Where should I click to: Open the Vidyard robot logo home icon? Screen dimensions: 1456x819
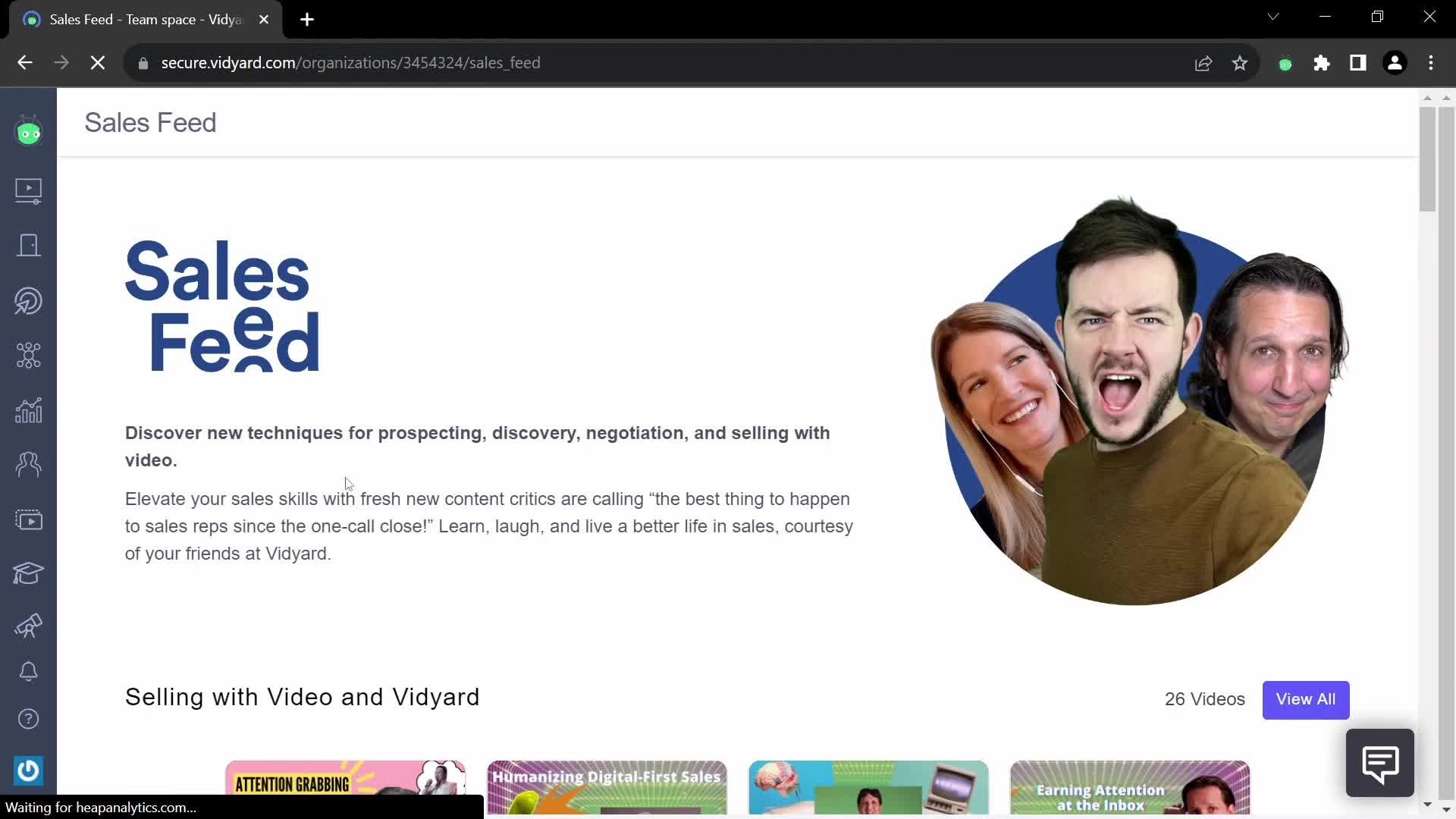(29, 132)
